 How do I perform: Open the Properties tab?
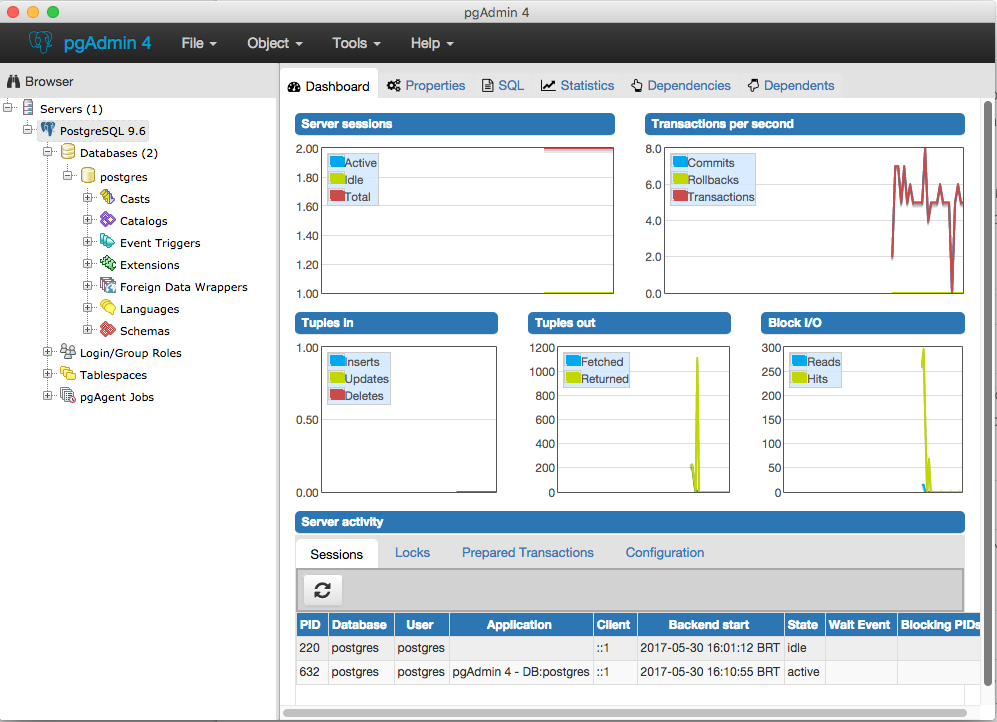click(426, 85)
